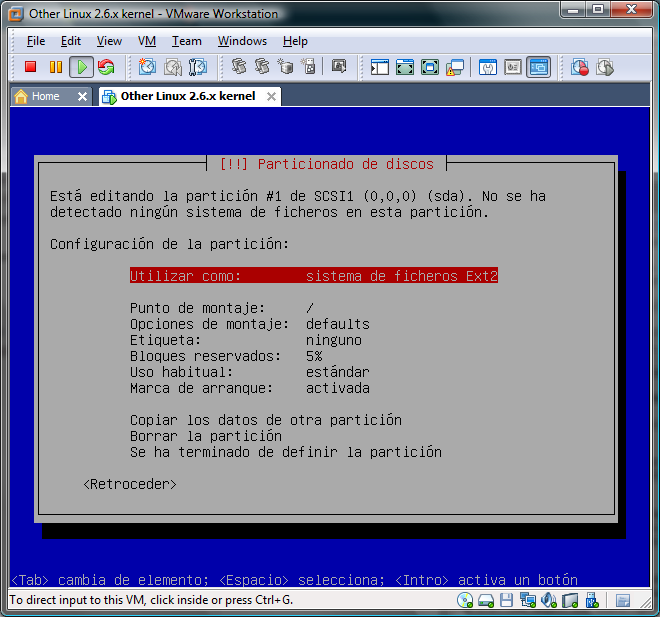Switch to quick switch mode icon
660x617 pixels.
coord(430,67)
